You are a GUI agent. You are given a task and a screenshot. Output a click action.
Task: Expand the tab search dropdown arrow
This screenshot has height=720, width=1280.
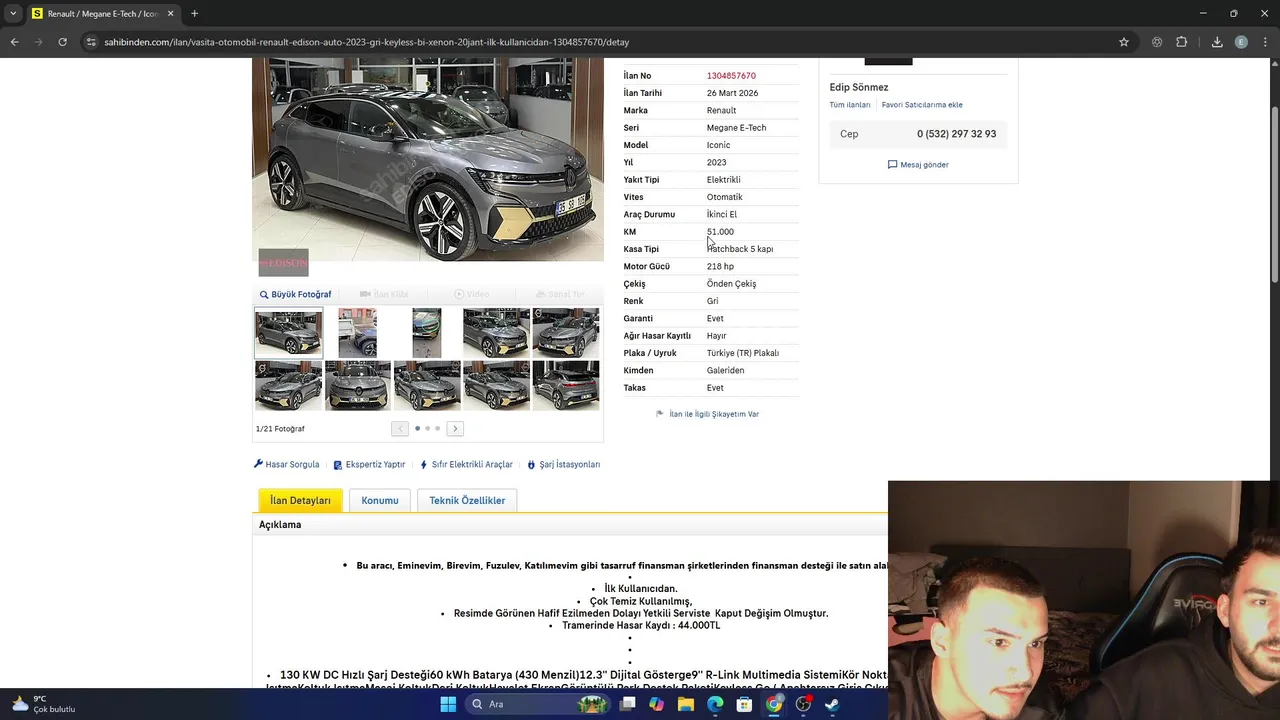point(13,14)
